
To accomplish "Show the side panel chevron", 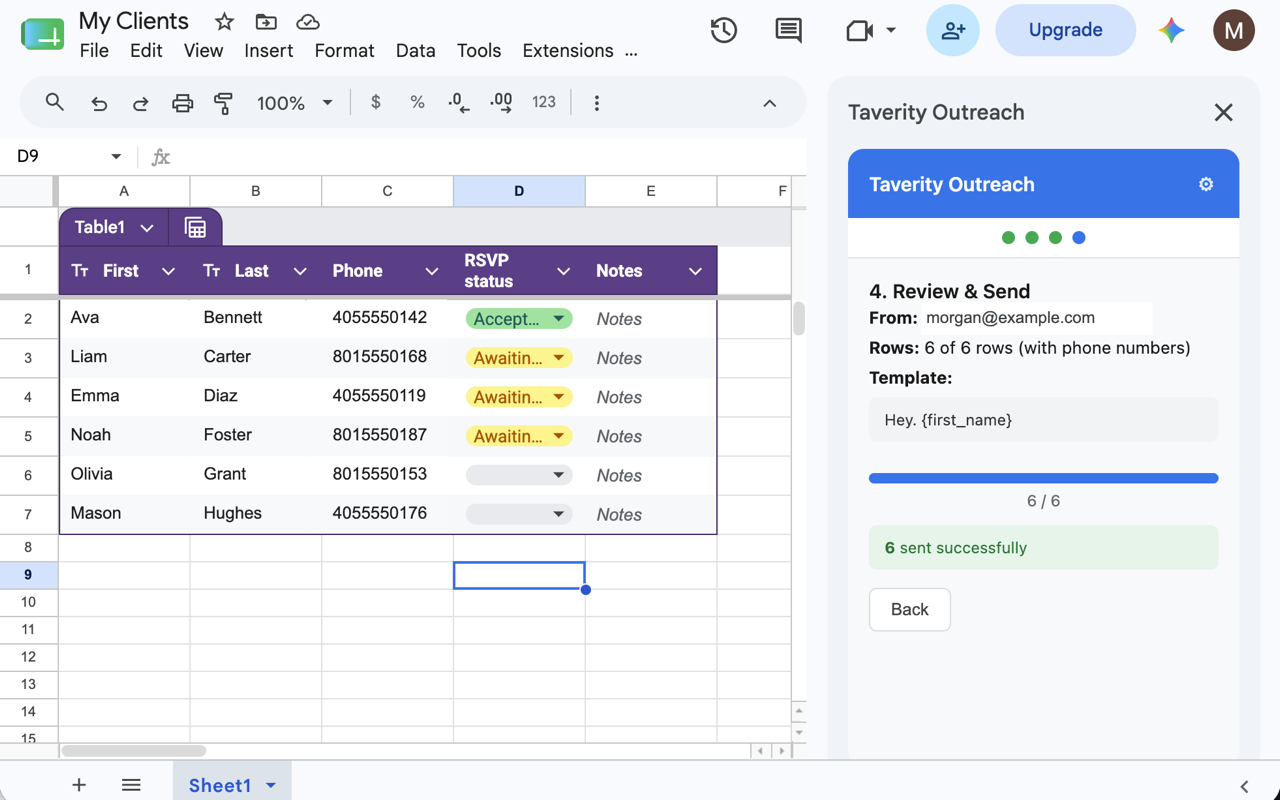I will click(x=1245, y=787).
